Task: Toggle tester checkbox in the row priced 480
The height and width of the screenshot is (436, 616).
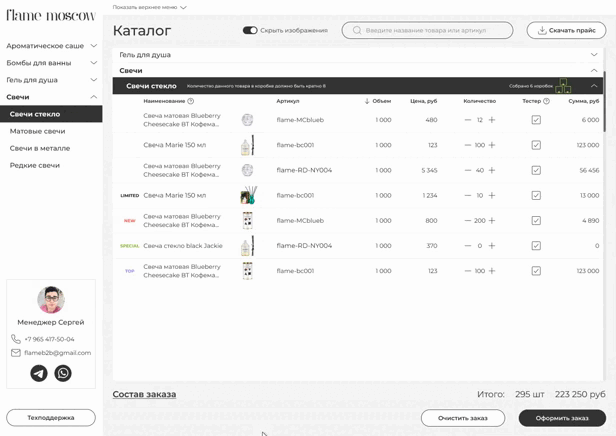Action: point(536,120)
